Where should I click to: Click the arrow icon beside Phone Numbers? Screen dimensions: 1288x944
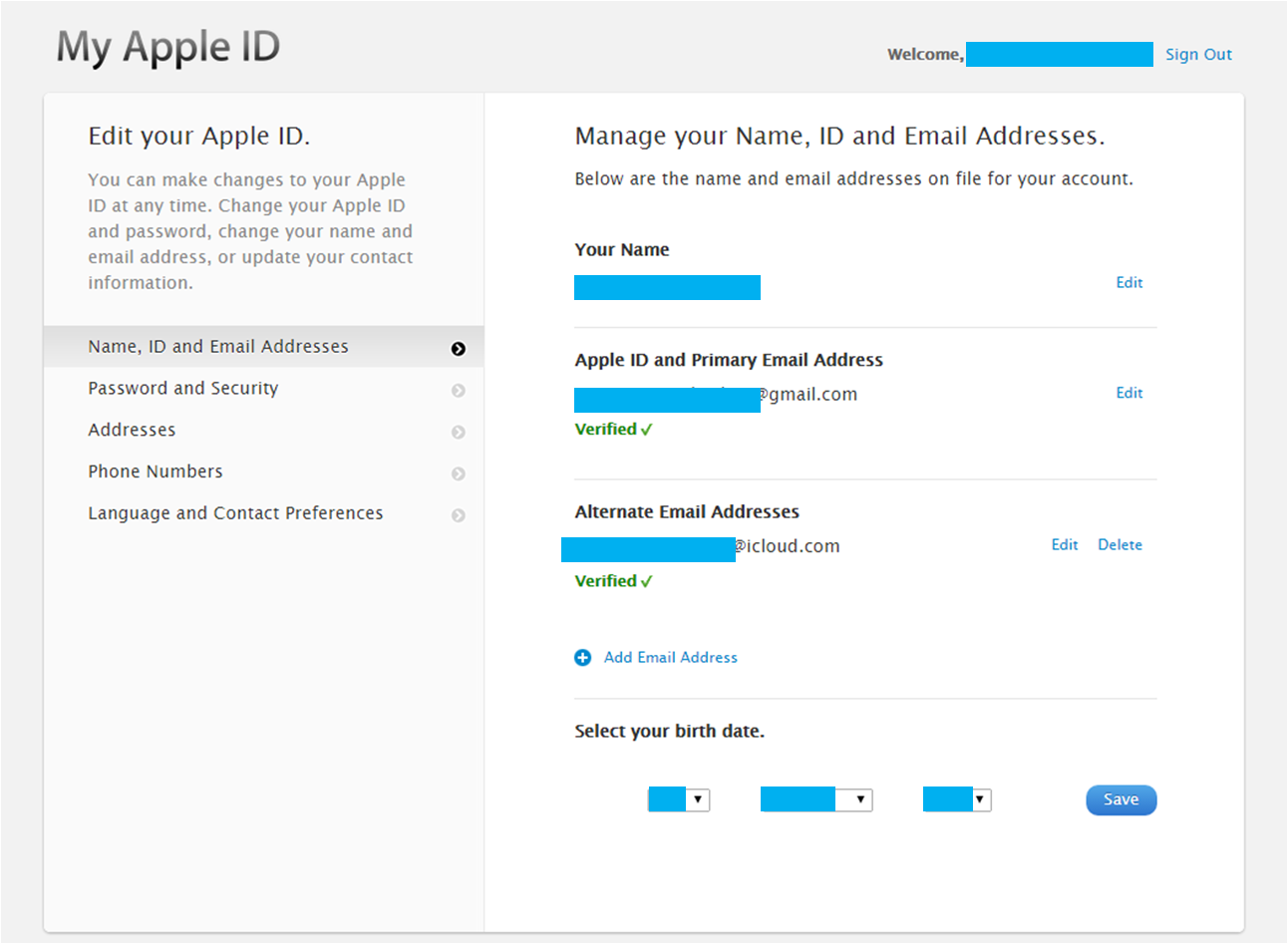[459, 474]
